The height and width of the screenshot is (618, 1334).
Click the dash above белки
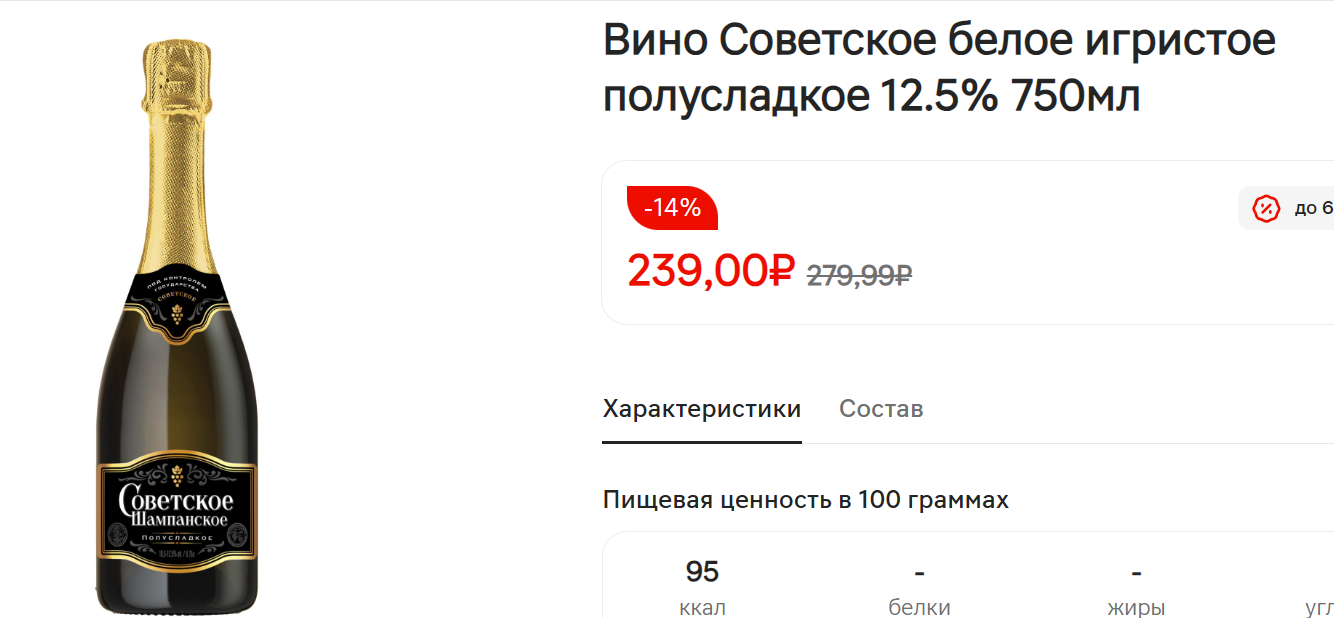[919, 573]
